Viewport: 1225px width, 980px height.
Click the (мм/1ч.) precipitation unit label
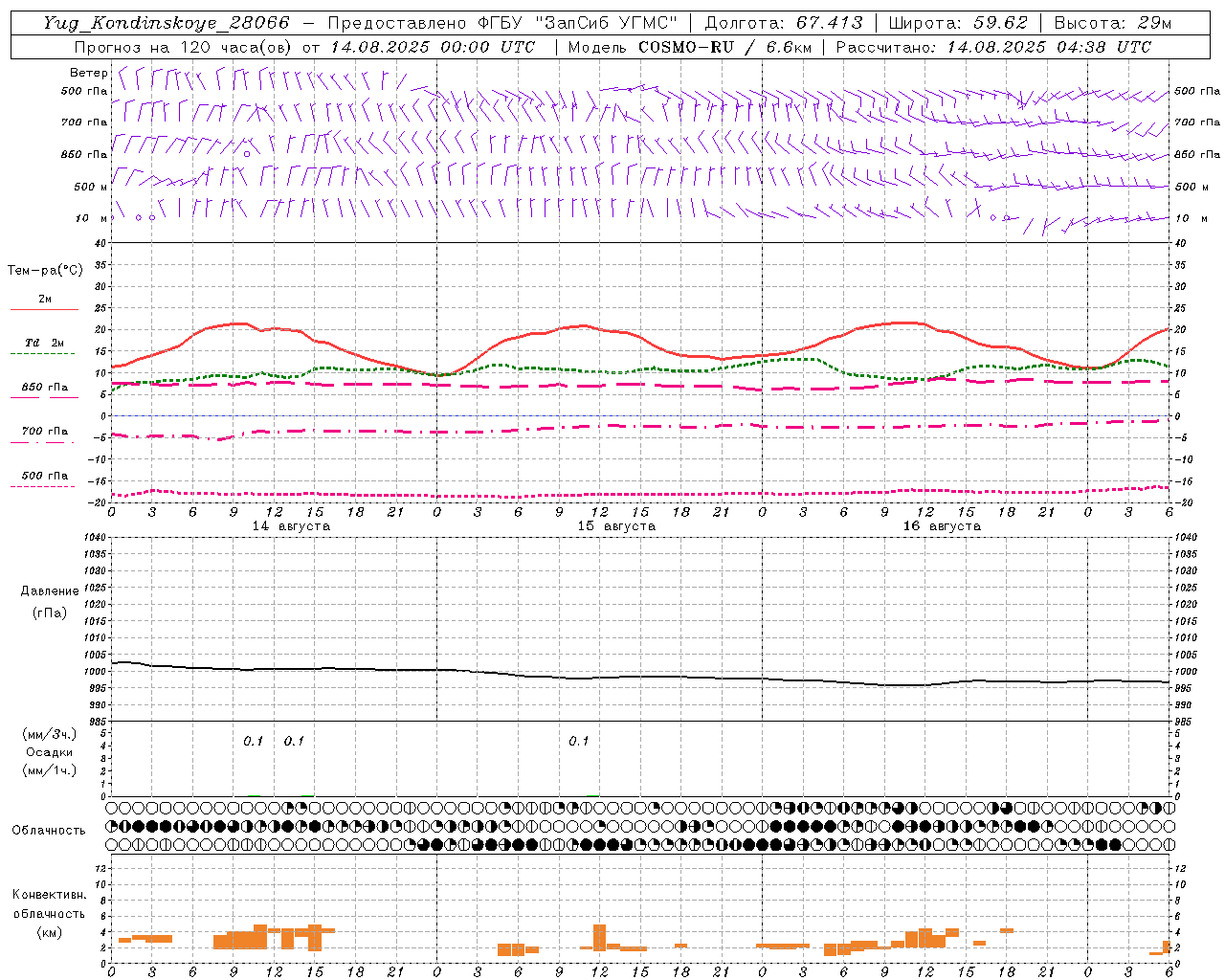click(50, 770)
